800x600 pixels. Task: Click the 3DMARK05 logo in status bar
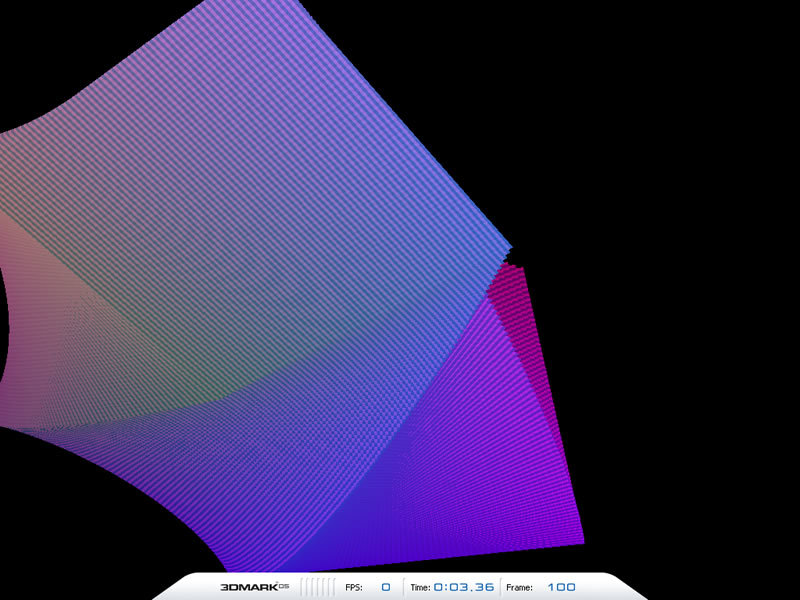click(x=255, y=587)
